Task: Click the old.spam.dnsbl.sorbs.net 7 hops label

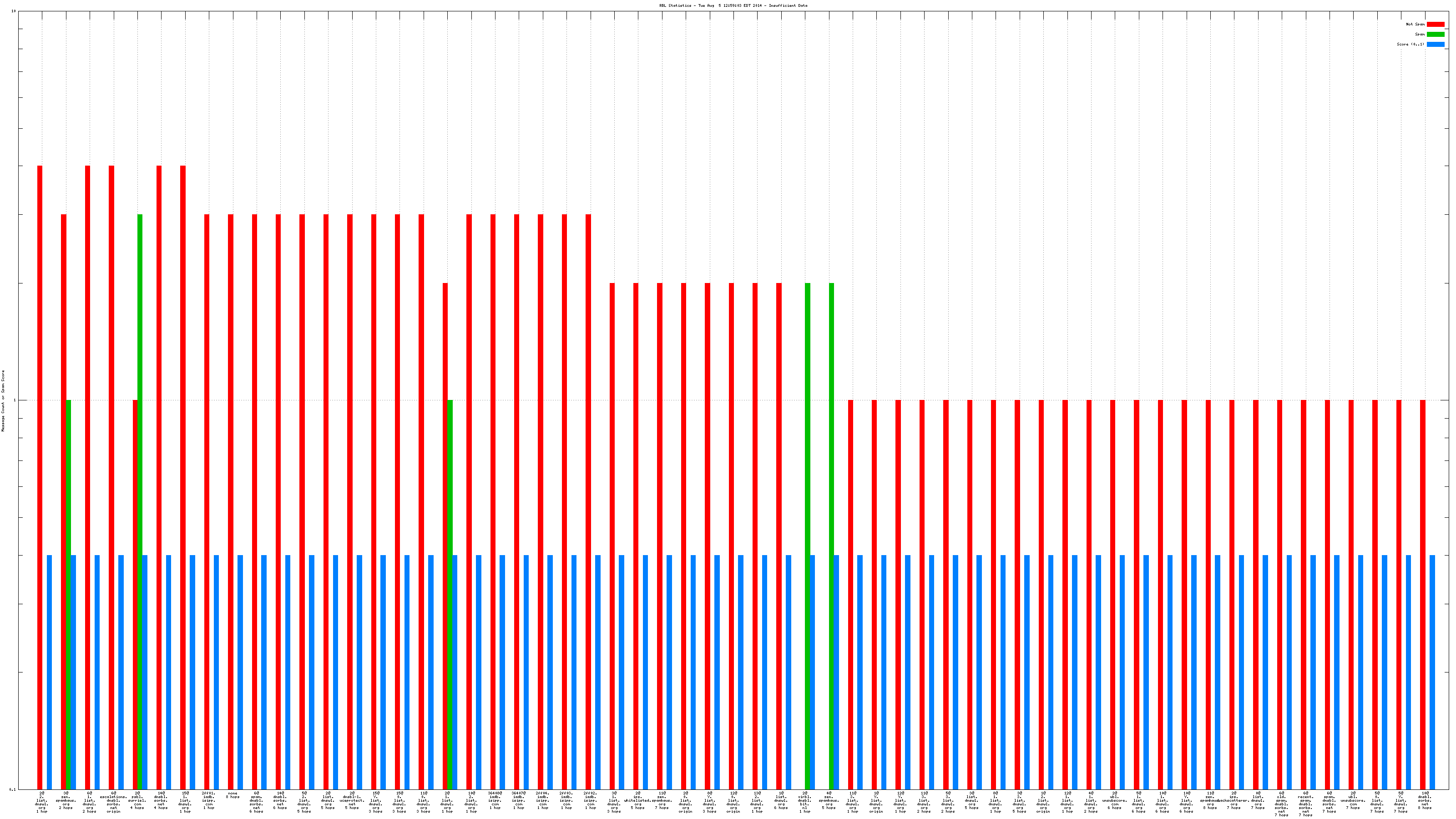Action: coord(1281,804)
